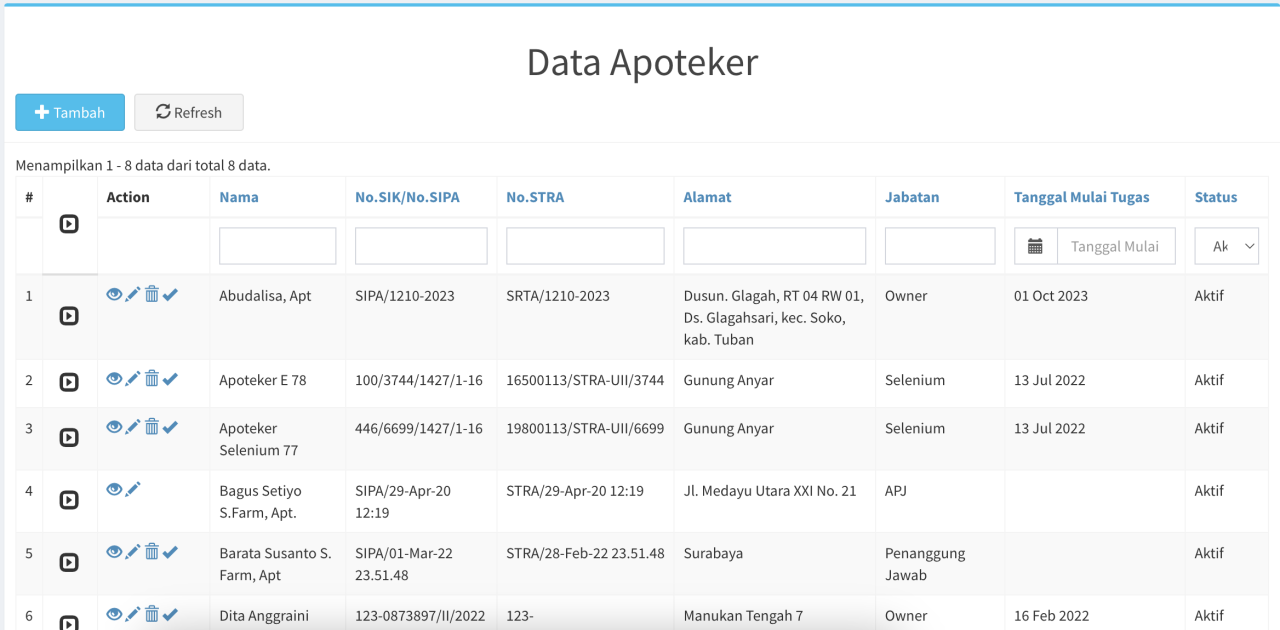The image size is (1280, 630).
Task: Click checkmark icon for Apoteker E 78
Action: [x=170, y=378]
